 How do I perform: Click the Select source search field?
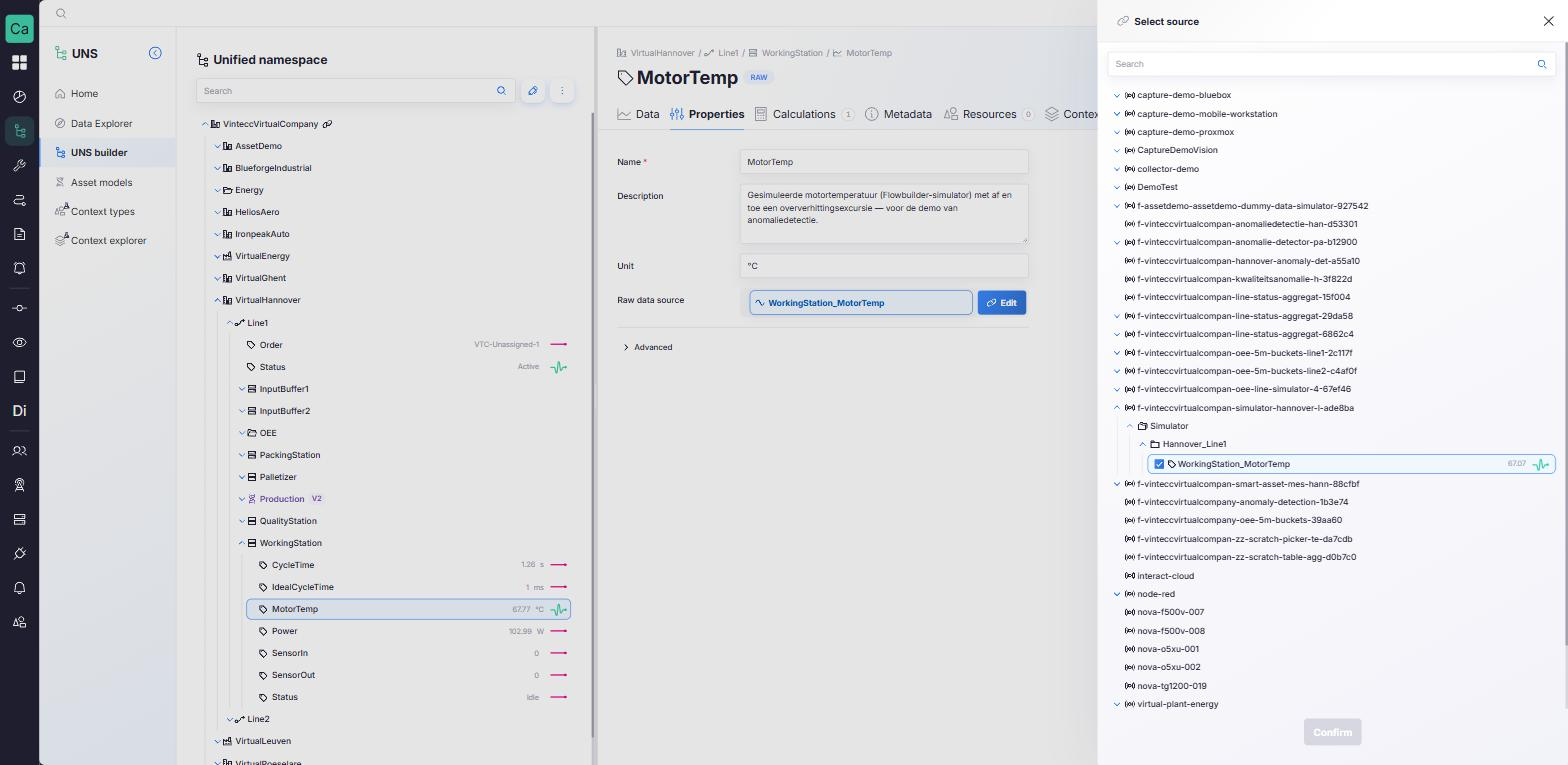click(1330, 64)
